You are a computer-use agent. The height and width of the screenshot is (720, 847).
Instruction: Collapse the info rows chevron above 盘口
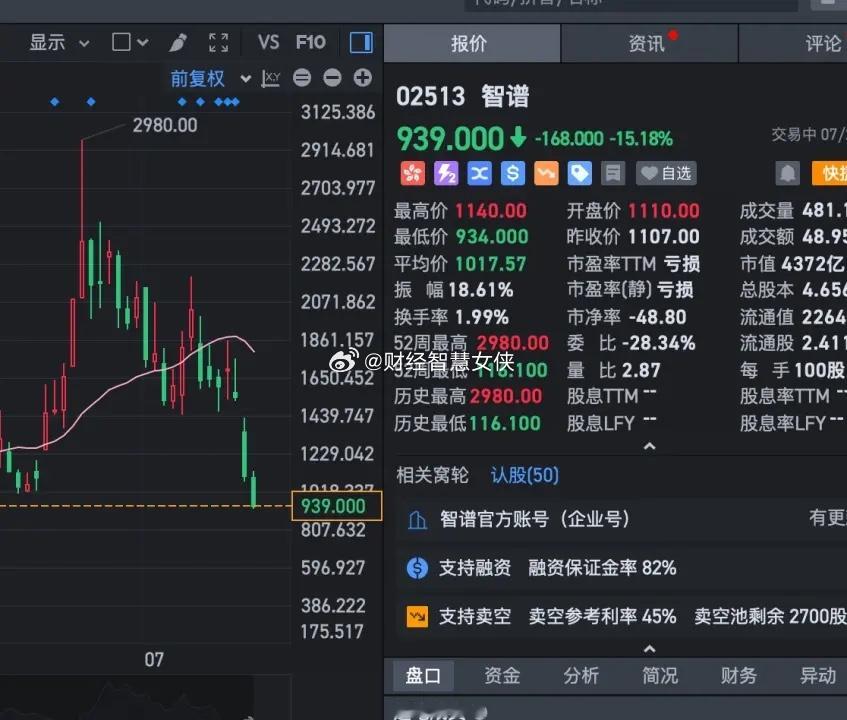(650, 649)
